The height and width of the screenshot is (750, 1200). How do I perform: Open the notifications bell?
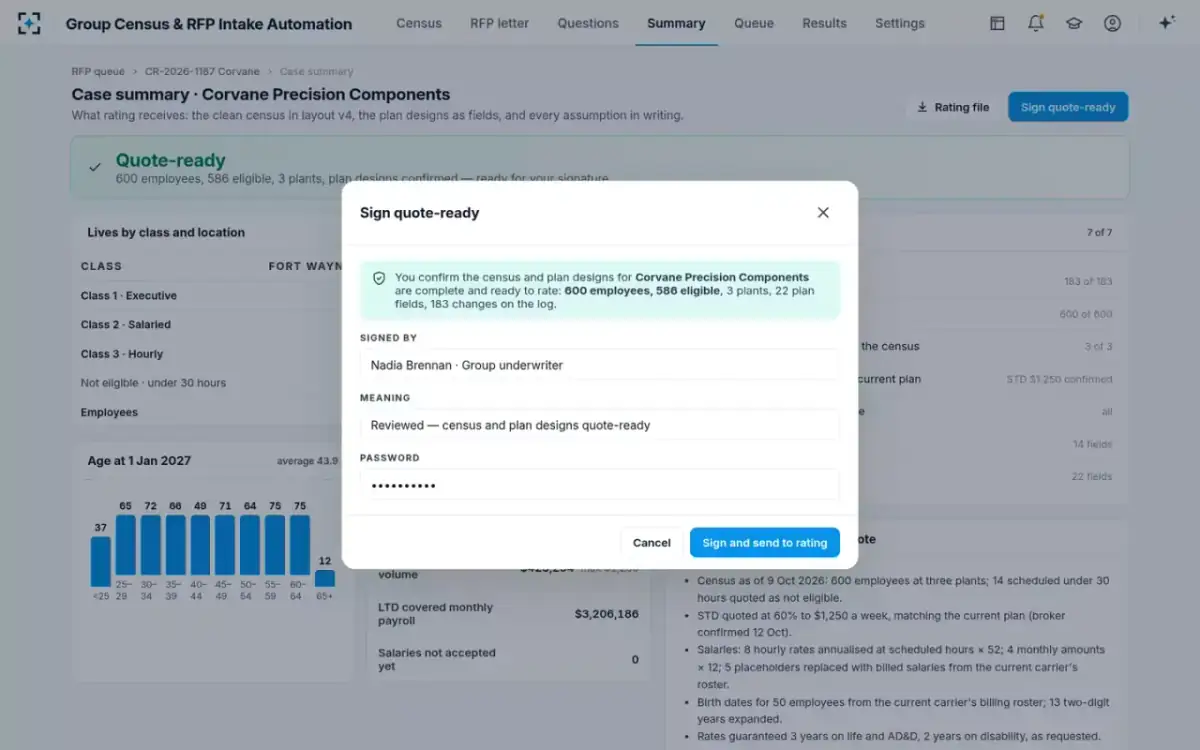pos(1036,23)
